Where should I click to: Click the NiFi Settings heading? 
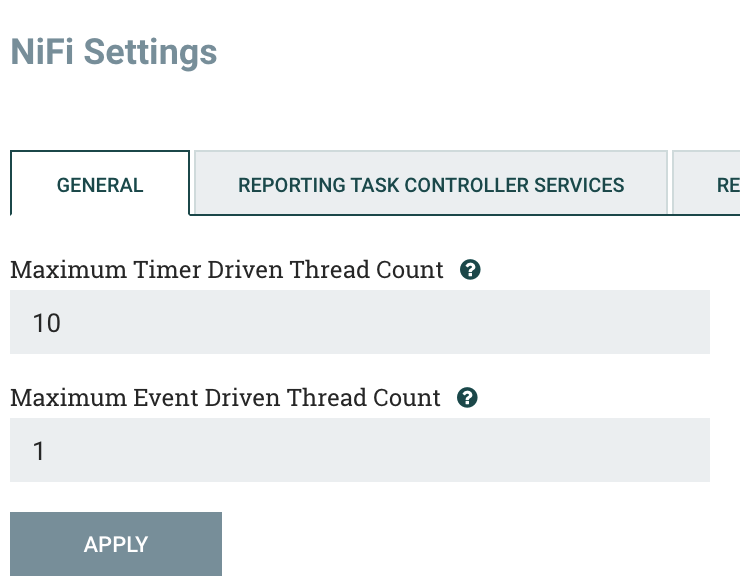pyautogui.click(x=114, y=52)
